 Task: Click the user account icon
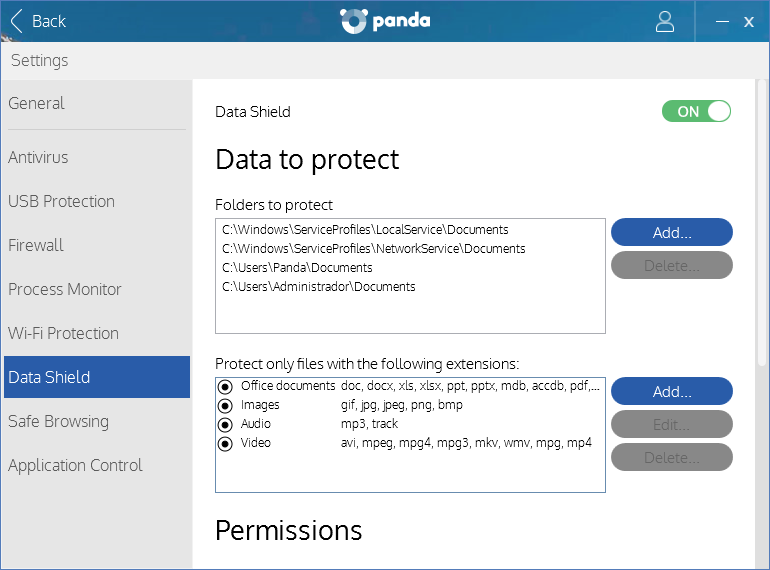click(x=664, y=22)
